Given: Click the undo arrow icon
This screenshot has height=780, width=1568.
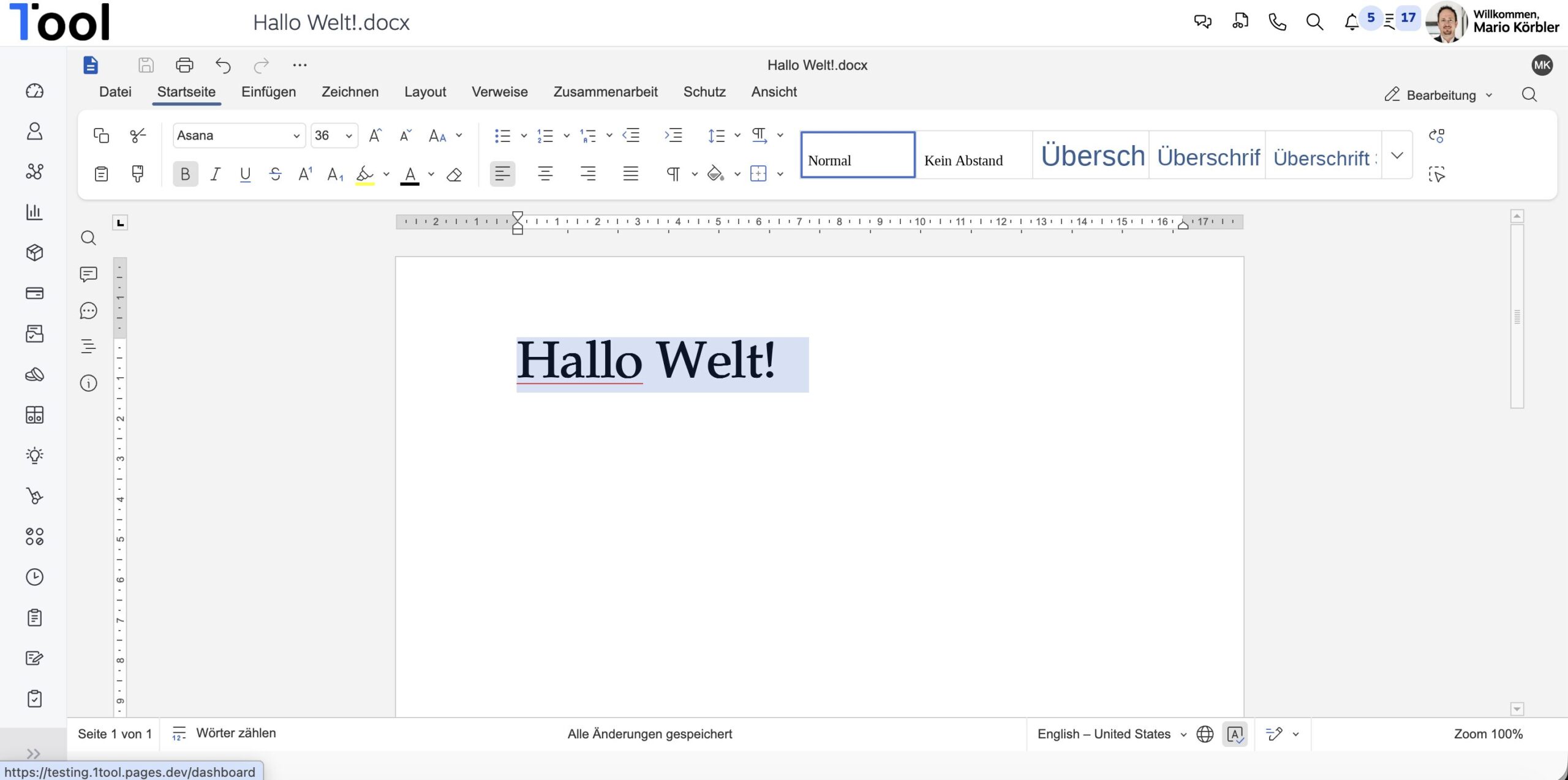Looking at the screenshot, I should pyautogui.click(x=223, y=65).
